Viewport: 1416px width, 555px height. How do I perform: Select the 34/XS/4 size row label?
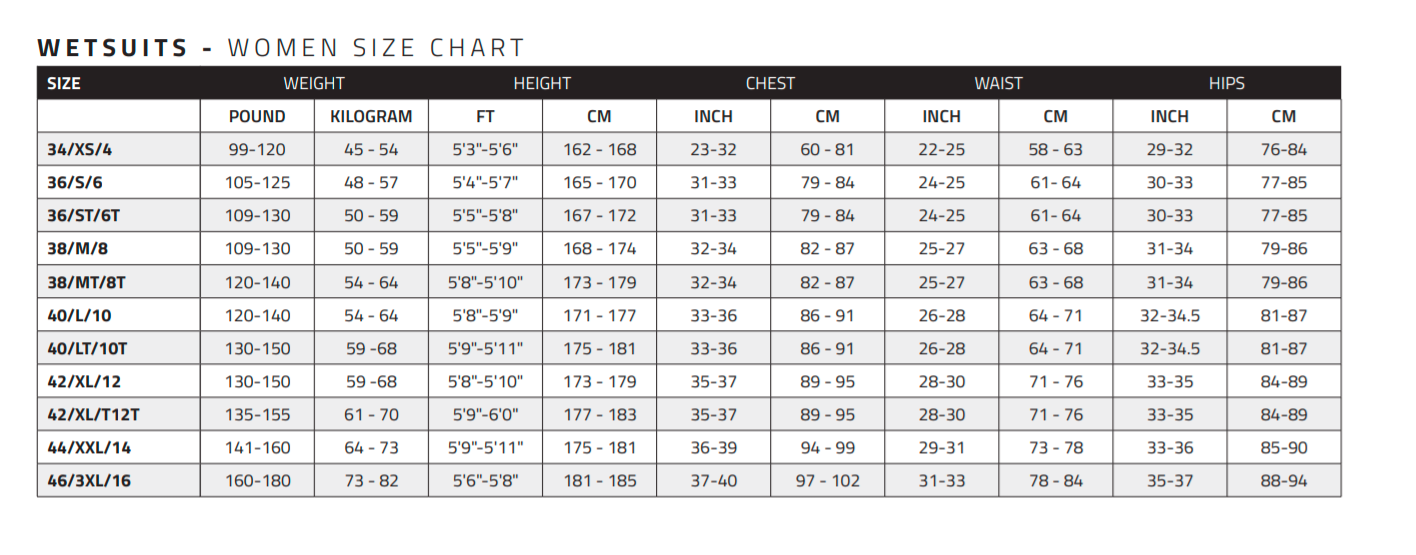point(81,150)
